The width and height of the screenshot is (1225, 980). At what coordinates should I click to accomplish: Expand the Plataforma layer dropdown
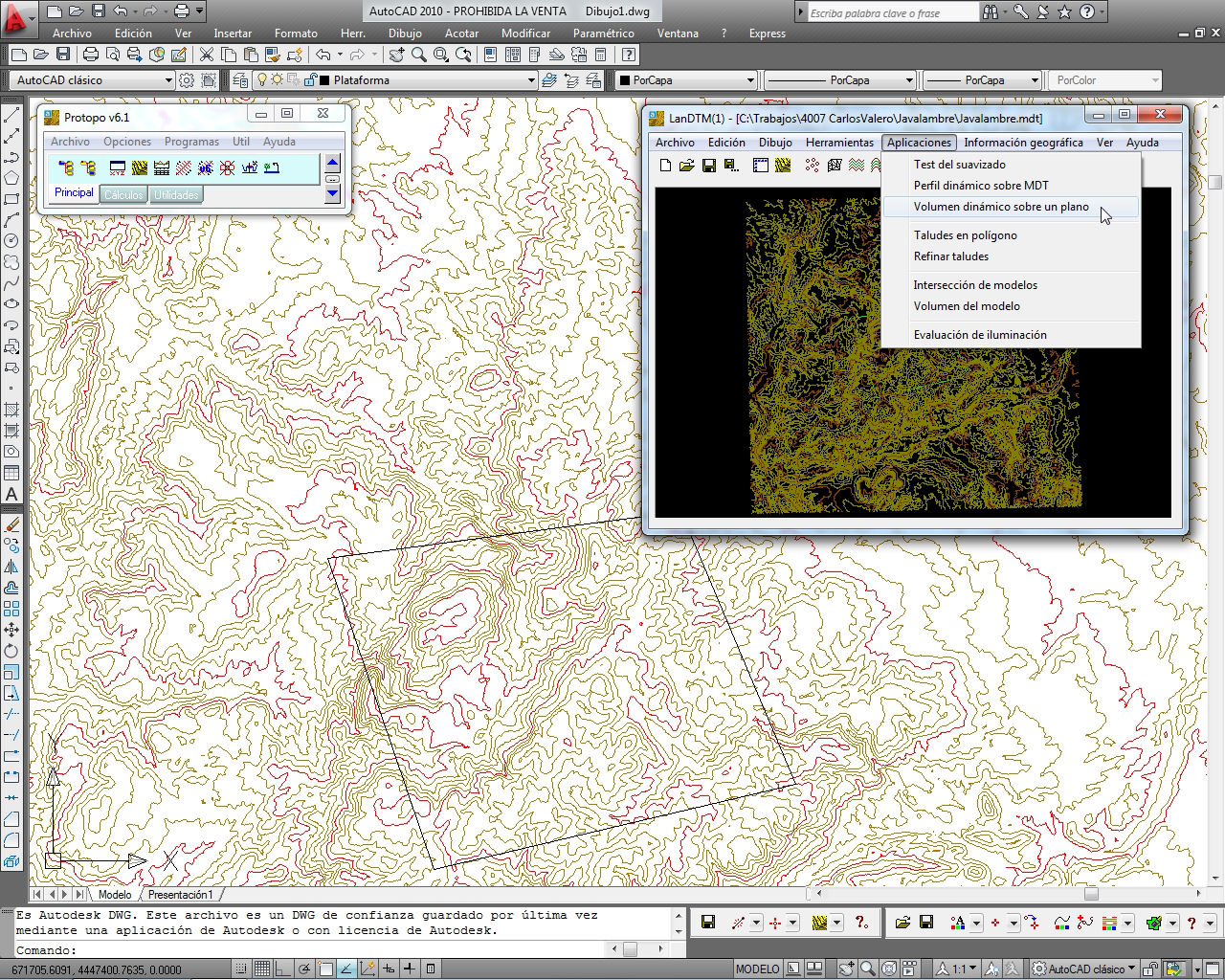[x=531, y=80]
